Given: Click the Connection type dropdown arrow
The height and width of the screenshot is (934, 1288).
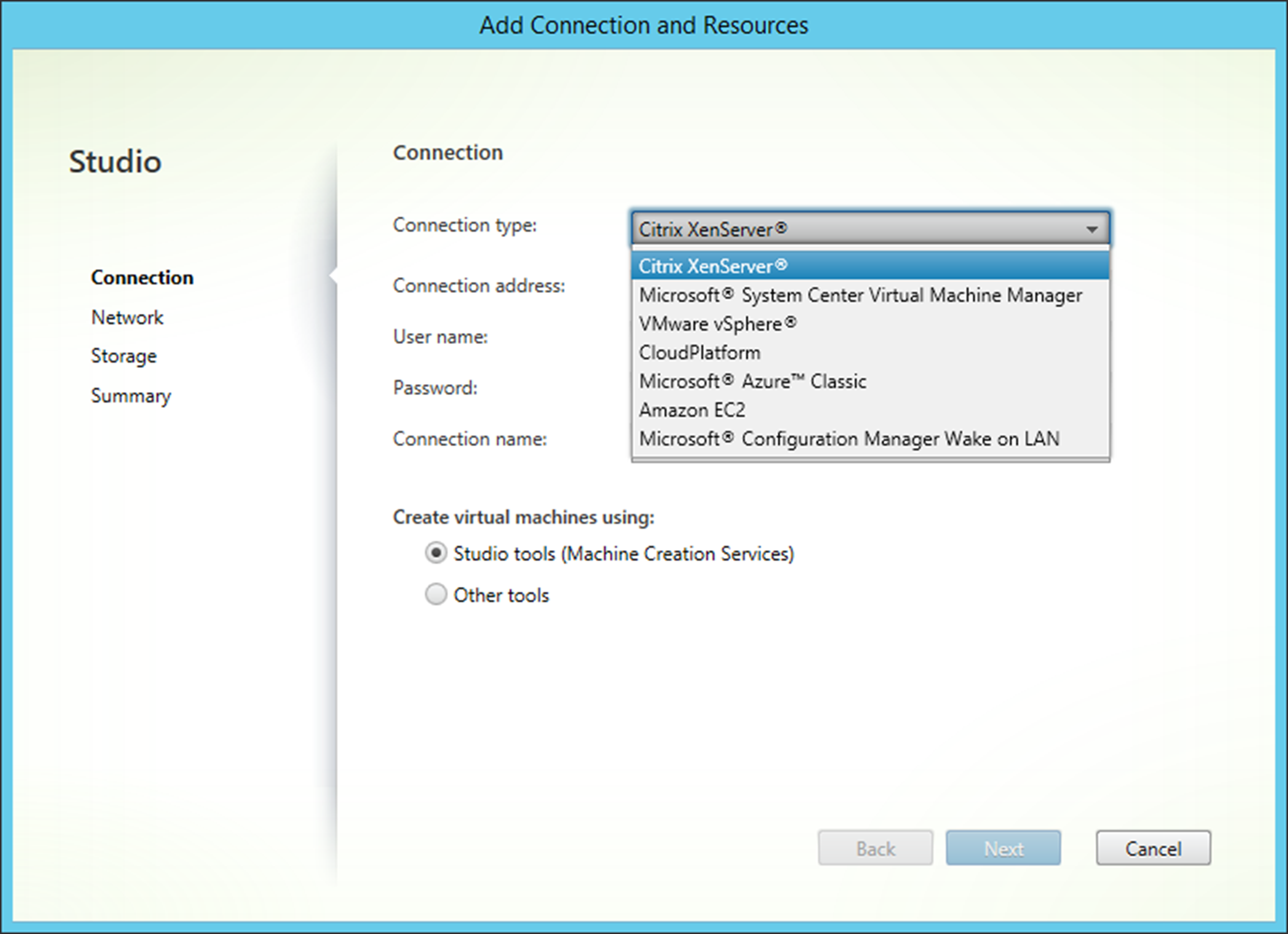Looking at the screenshot, I should [x=1091, y=230].
